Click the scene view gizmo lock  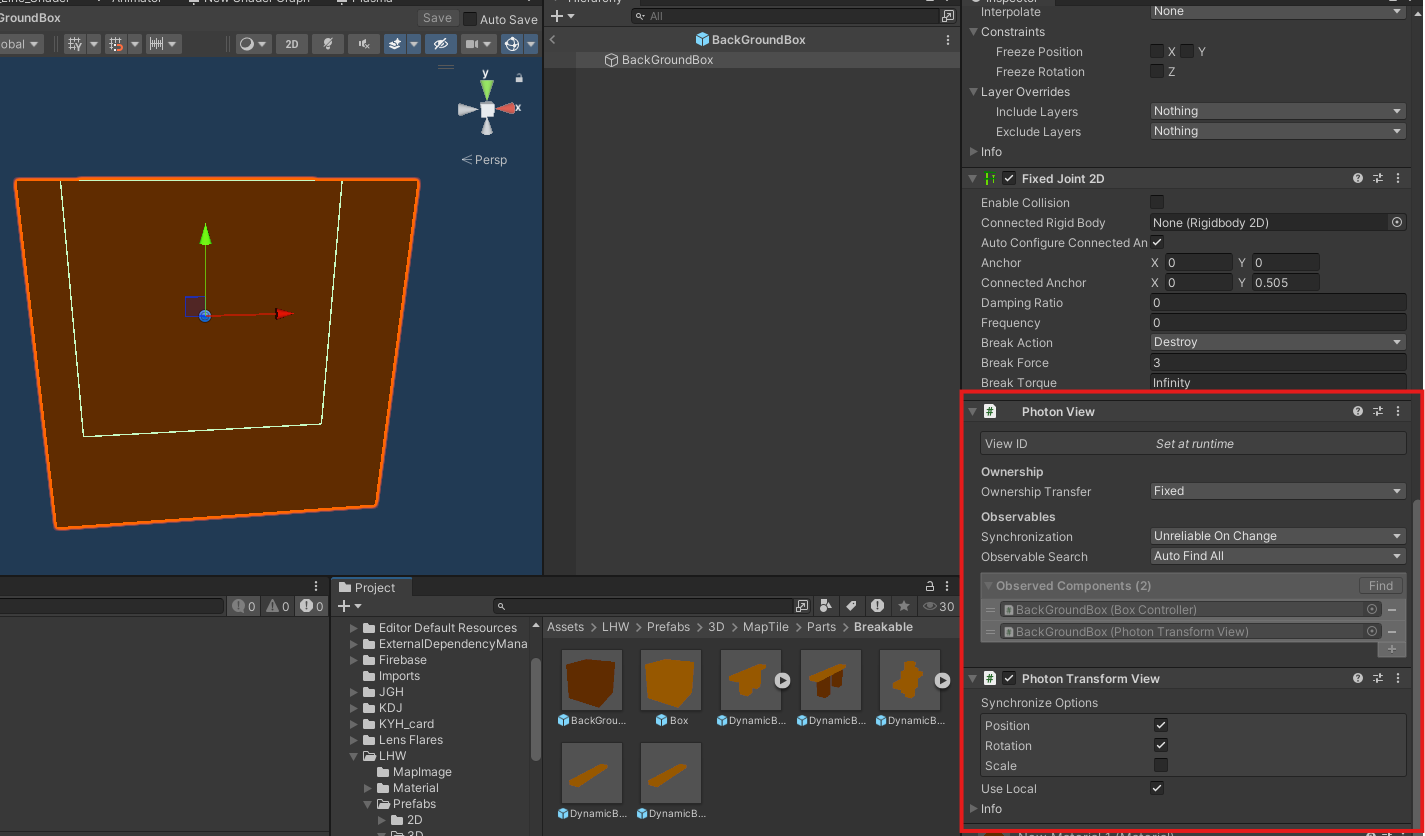pos(519,77)
